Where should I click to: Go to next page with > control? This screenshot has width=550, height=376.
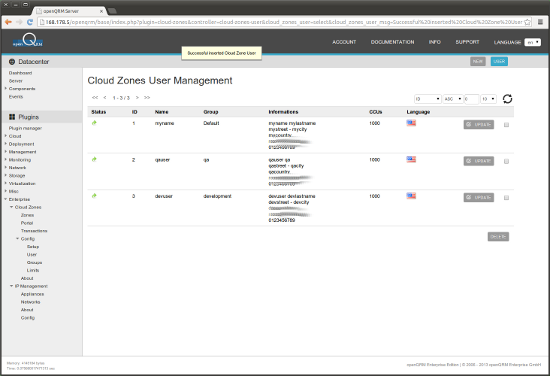tap(137, 98)
